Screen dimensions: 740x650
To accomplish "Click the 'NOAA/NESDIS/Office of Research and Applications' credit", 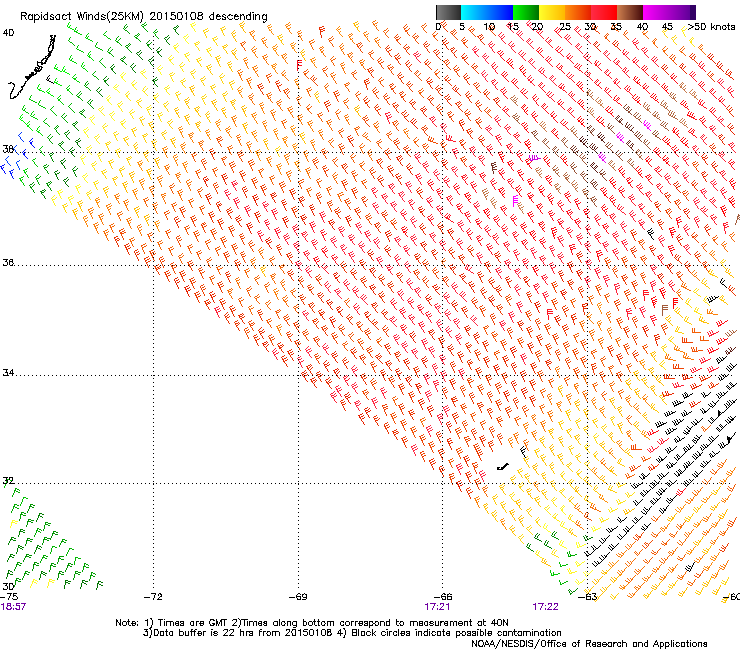I will 589,644.
